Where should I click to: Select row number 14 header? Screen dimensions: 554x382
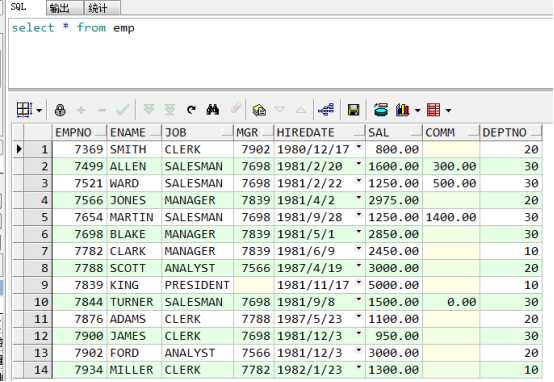pos(38,370)
